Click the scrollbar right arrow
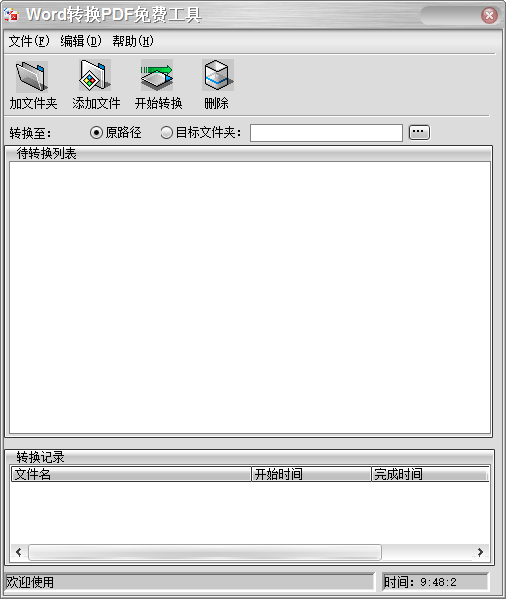Screen dimensions: 506x599 [480, 552]
